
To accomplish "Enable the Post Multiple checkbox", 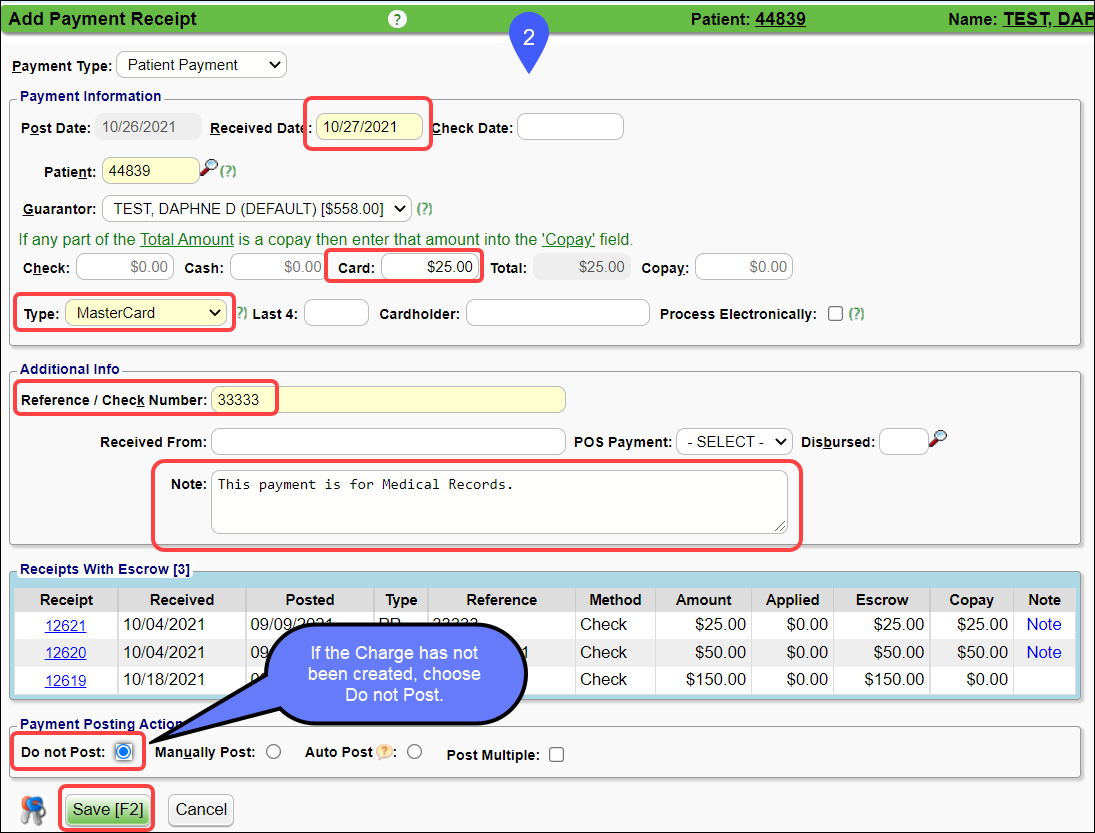I will pyautogui.click(x=556, y=755).
